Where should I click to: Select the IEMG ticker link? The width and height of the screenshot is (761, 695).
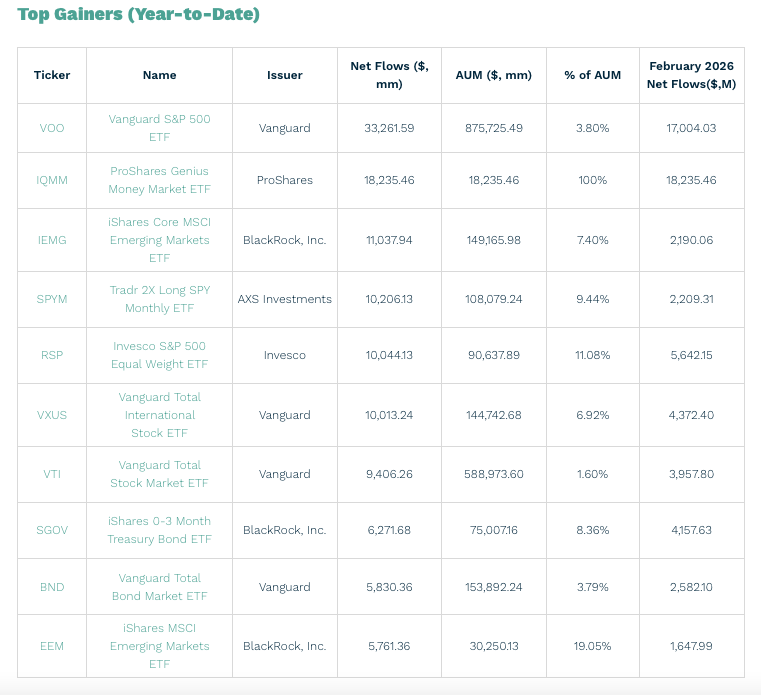click(52, 240)
